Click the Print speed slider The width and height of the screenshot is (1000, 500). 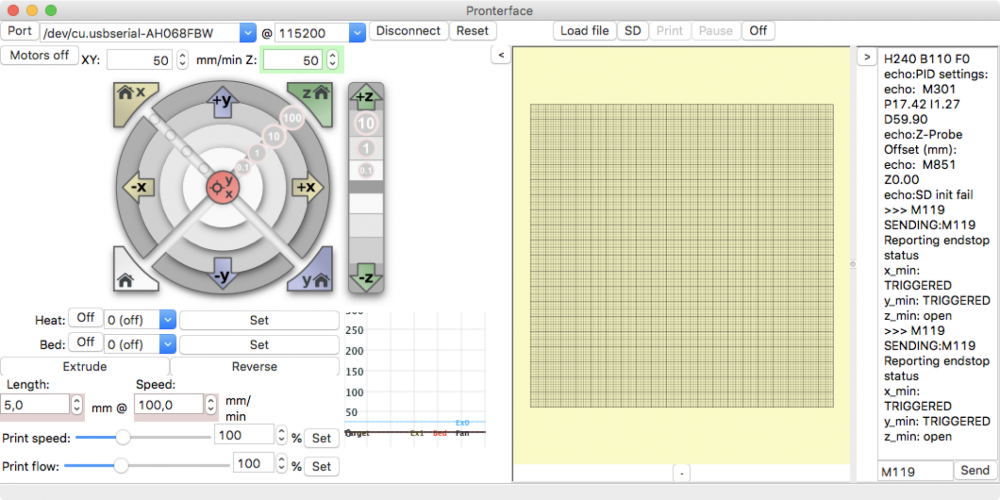click(x=143, y=438)
